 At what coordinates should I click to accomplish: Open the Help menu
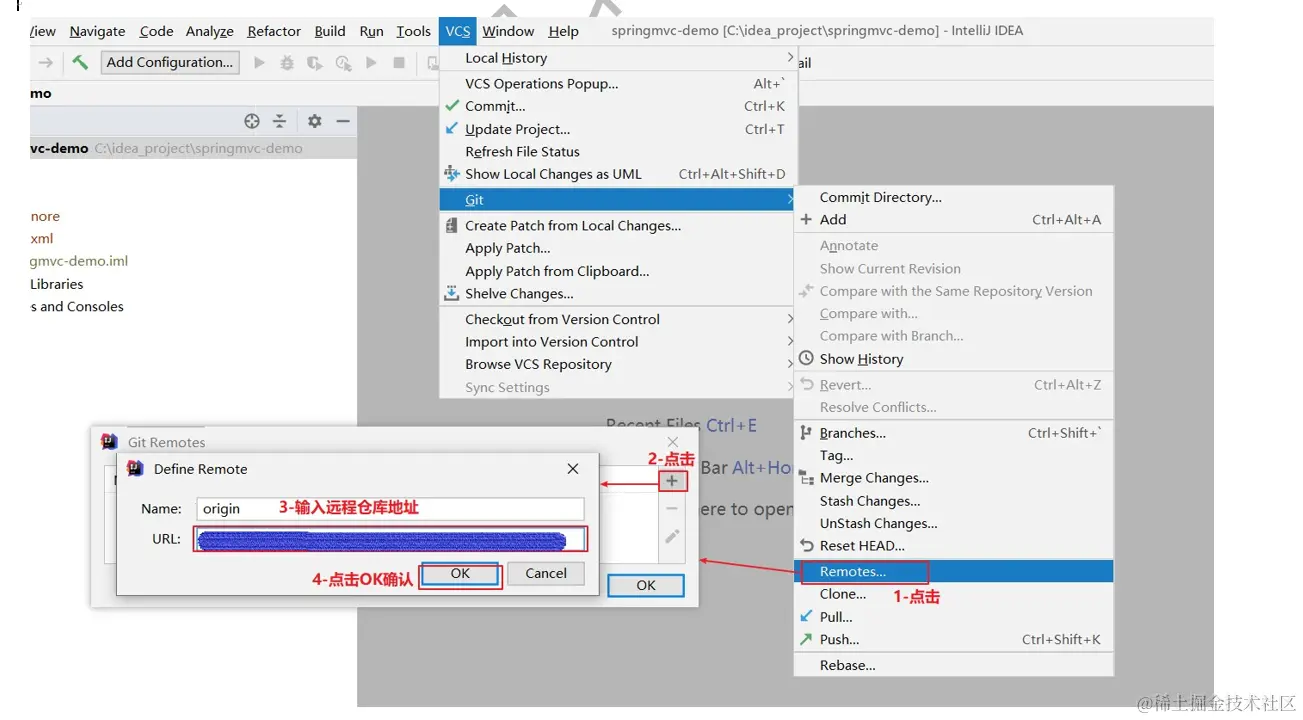[564, 31]
